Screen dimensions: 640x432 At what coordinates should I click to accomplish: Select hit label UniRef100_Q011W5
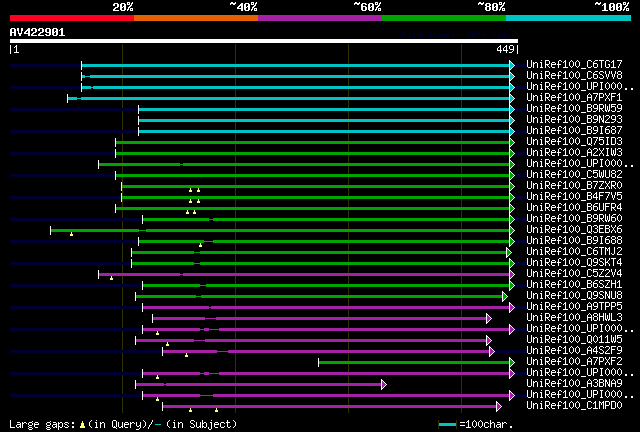click(x=574, y=340)
